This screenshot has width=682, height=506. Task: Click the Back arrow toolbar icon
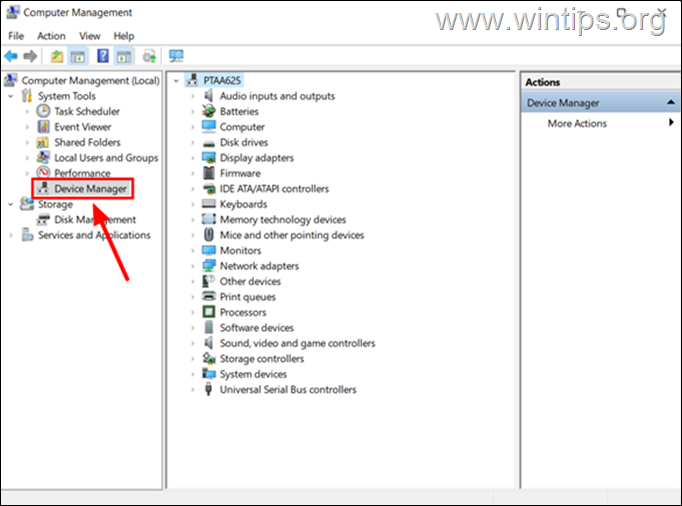[11, 56]
